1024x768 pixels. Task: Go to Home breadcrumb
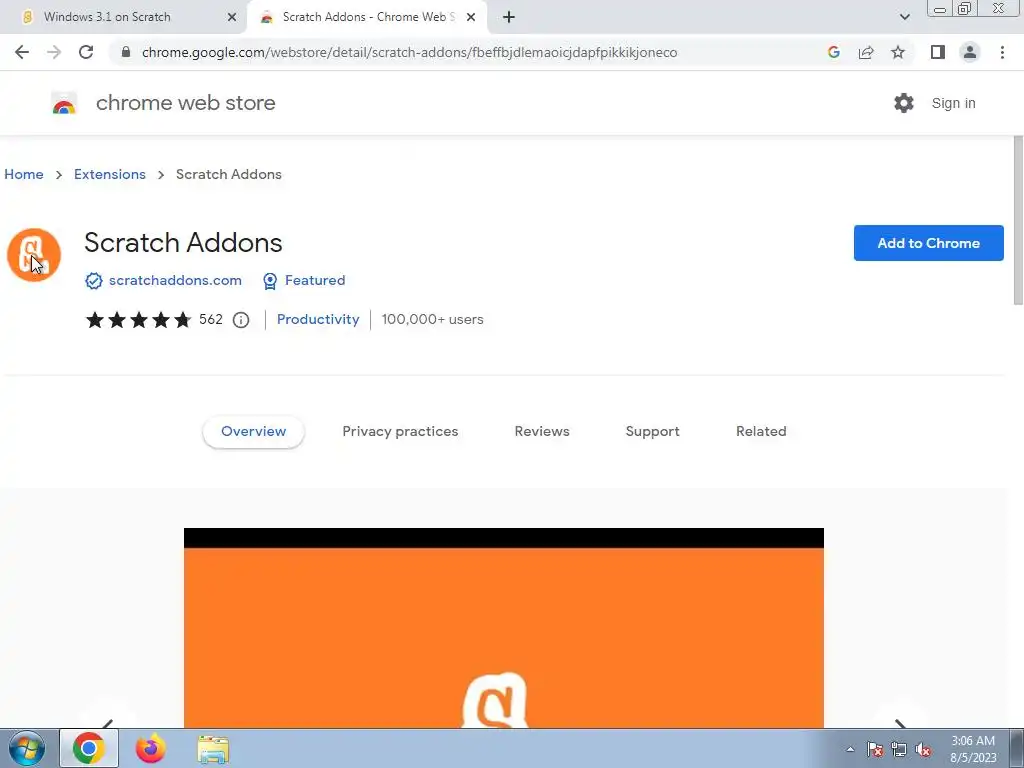pyautogui.click(x=24, y=174)
